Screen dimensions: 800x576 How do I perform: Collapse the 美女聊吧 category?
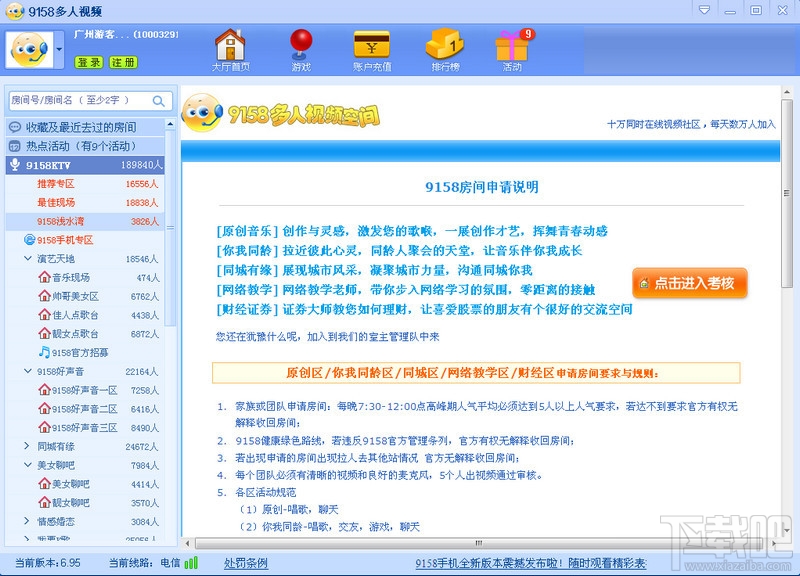tap(28, 465)
